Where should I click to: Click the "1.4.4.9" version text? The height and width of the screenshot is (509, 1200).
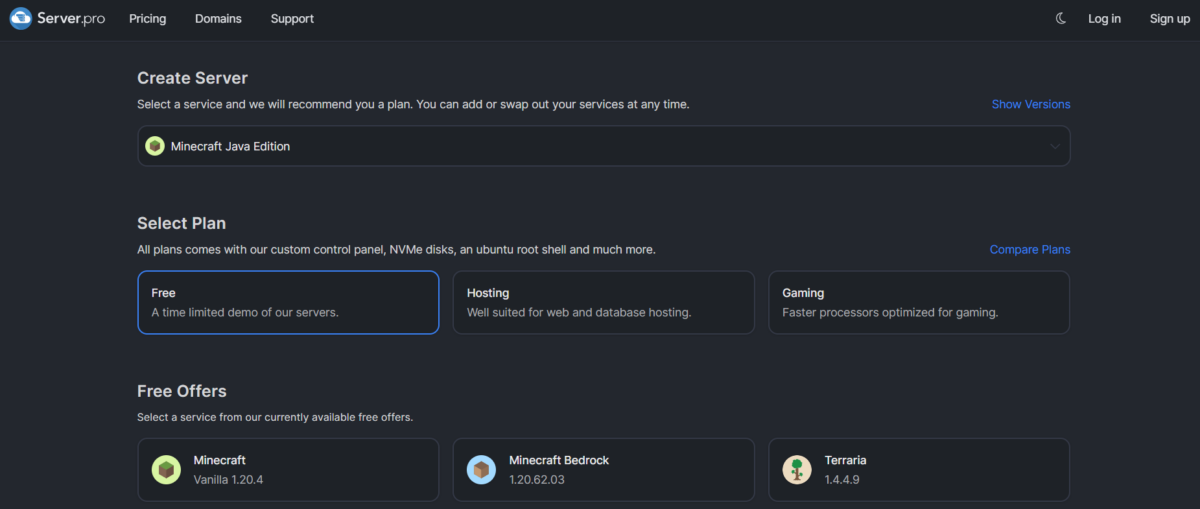pyautogui.click(x=842, y=479)
